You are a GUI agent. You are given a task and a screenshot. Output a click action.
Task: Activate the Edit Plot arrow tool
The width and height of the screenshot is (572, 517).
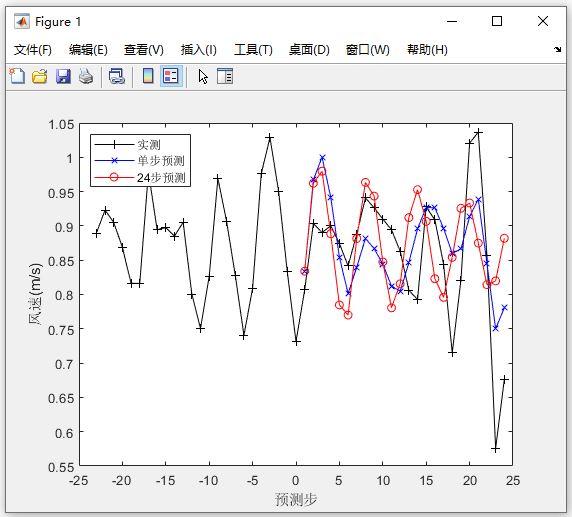click(x=203, y=76)
